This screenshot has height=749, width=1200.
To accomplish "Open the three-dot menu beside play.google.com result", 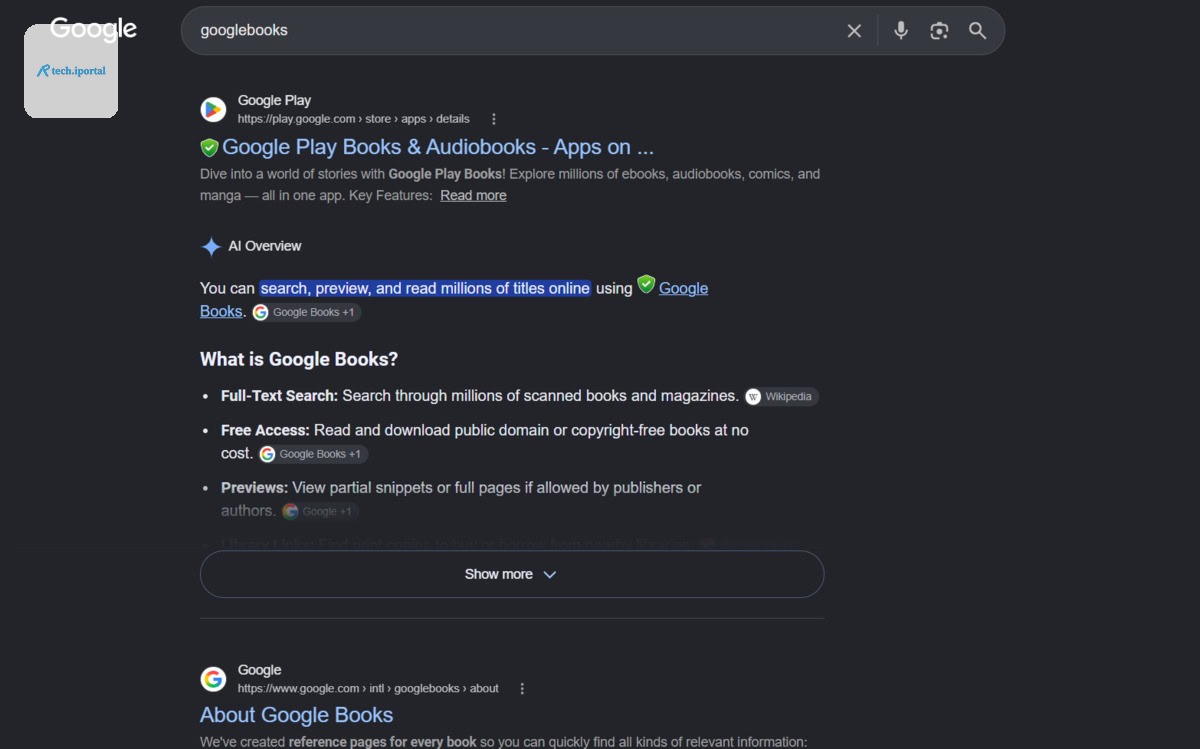I will (494, 119).
